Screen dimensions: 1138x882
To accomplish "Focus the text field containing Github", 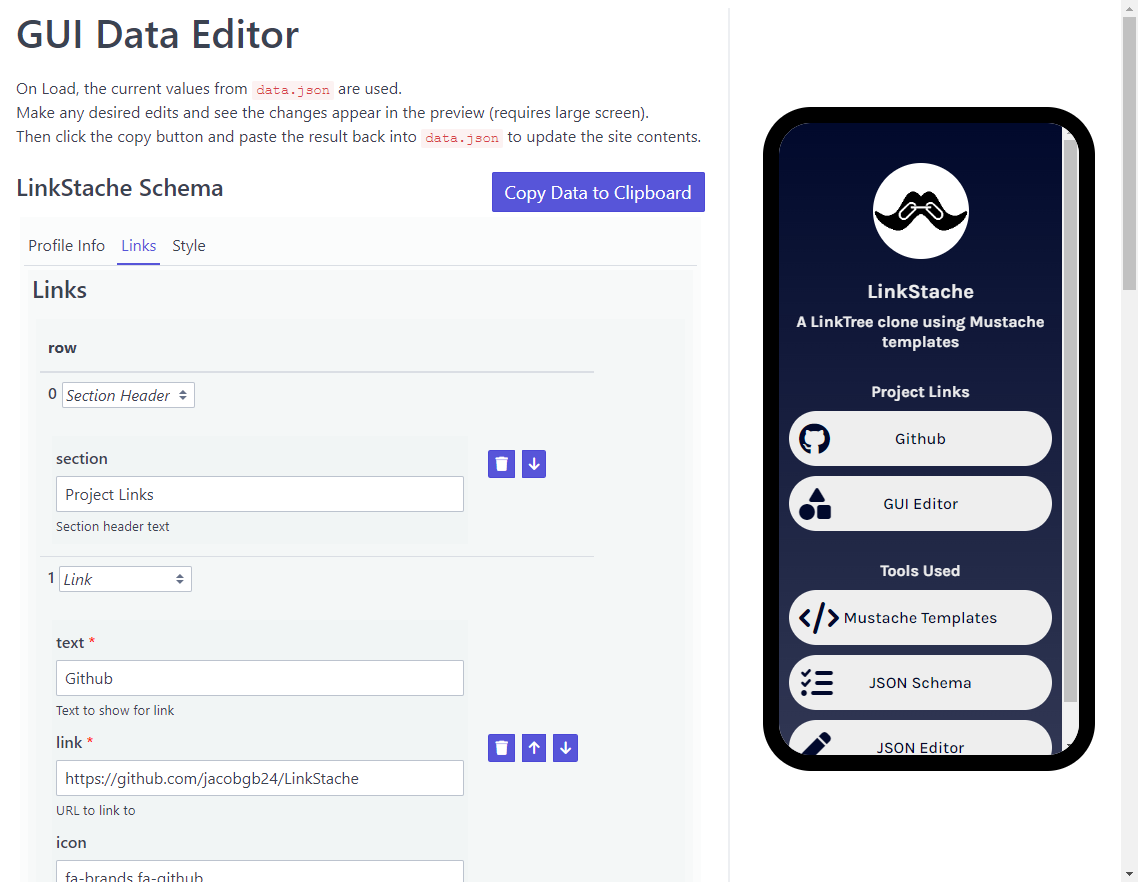I will coord(260,678).
